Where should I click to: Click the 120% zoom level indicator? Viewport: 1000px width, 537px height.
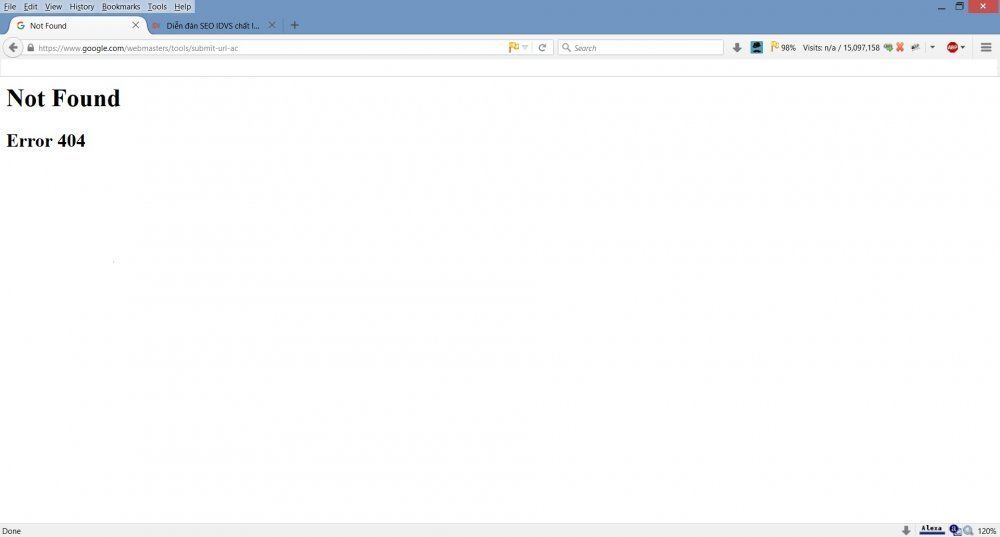click(987, 531)
